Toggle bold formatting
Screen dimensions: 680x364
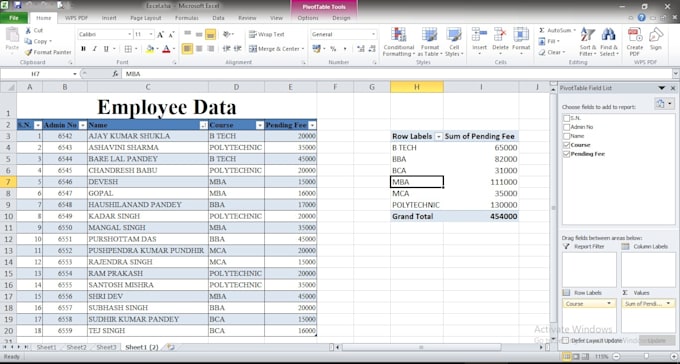pos(83,49)
